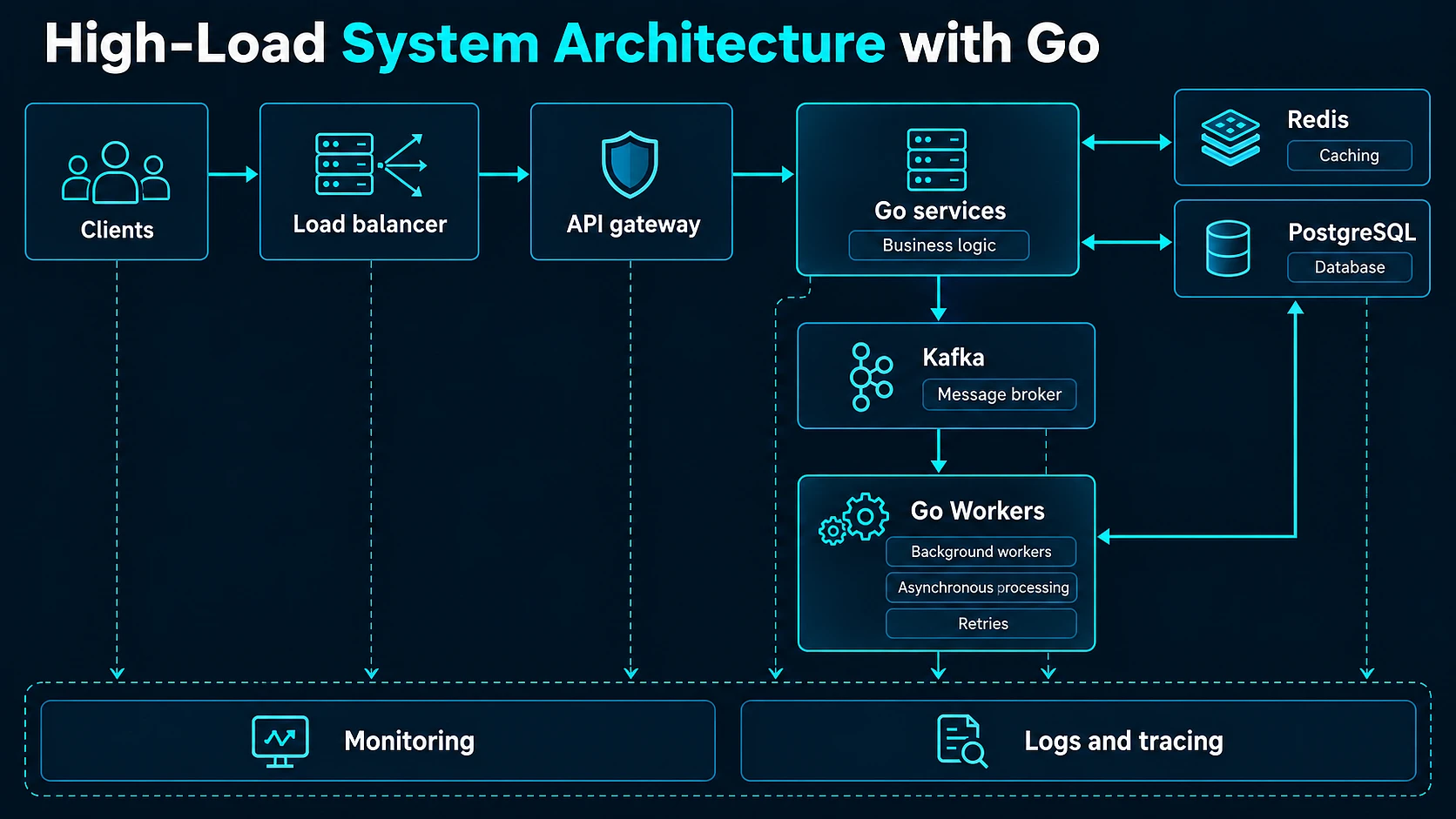Select the Logs and tracing document icon
The width and height of the screenshot is (1456, 819).
(962, 742)
